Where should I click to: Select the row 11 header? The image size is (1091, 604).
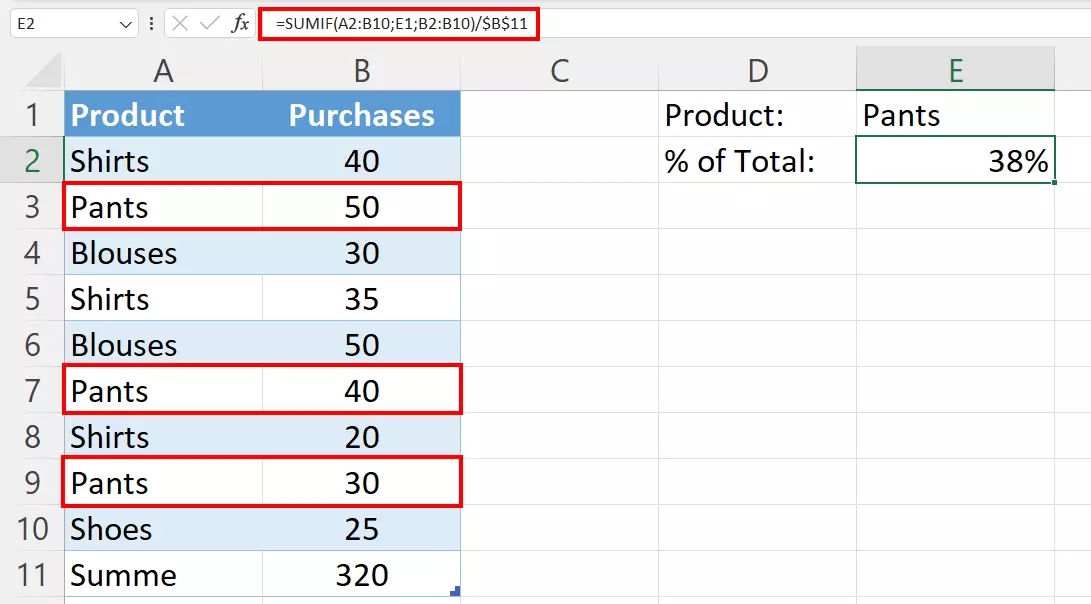pyautogui.click(x=32, y=575)
